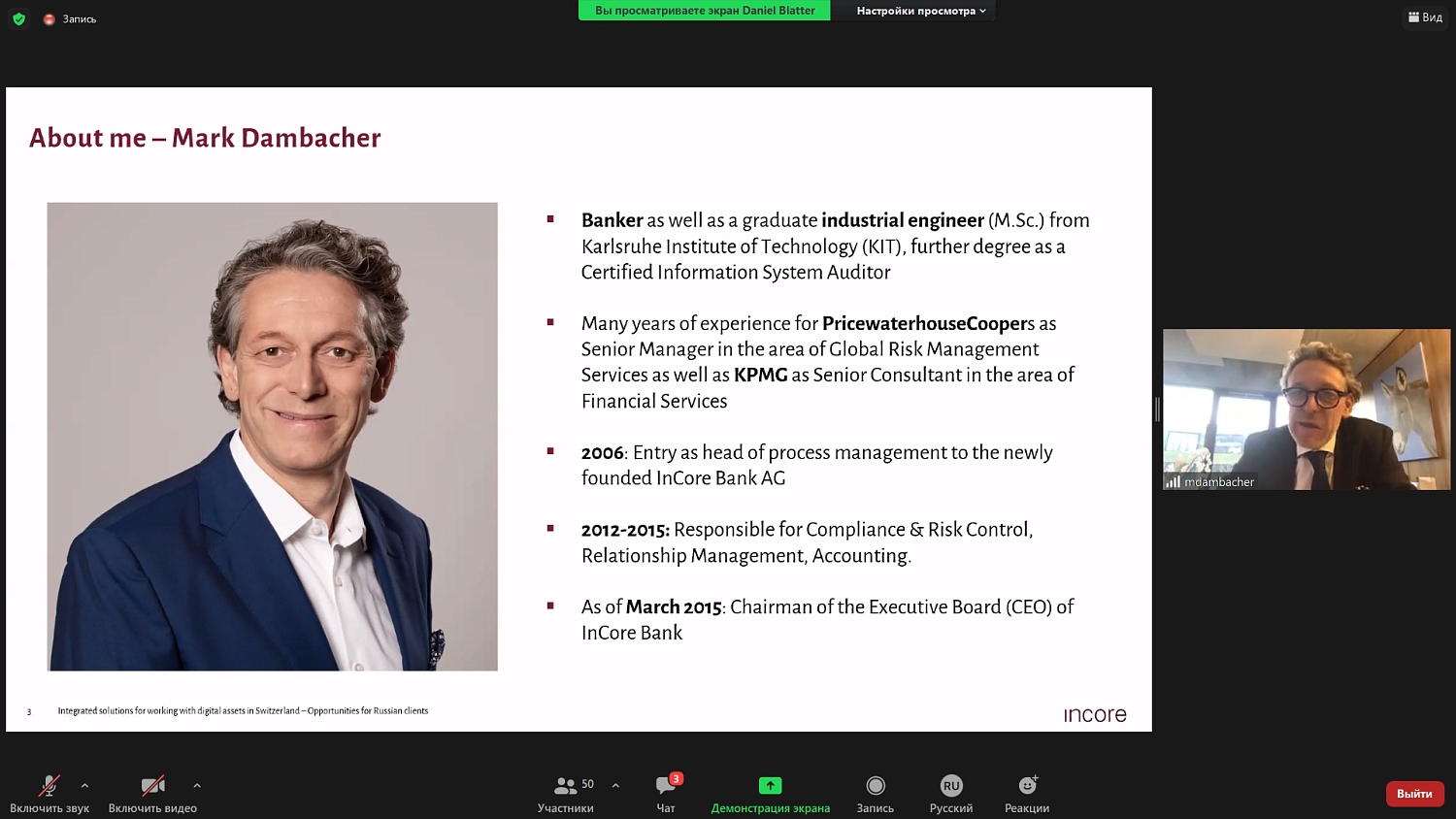Unmute microphone with Включить звук

coord(50,793)
